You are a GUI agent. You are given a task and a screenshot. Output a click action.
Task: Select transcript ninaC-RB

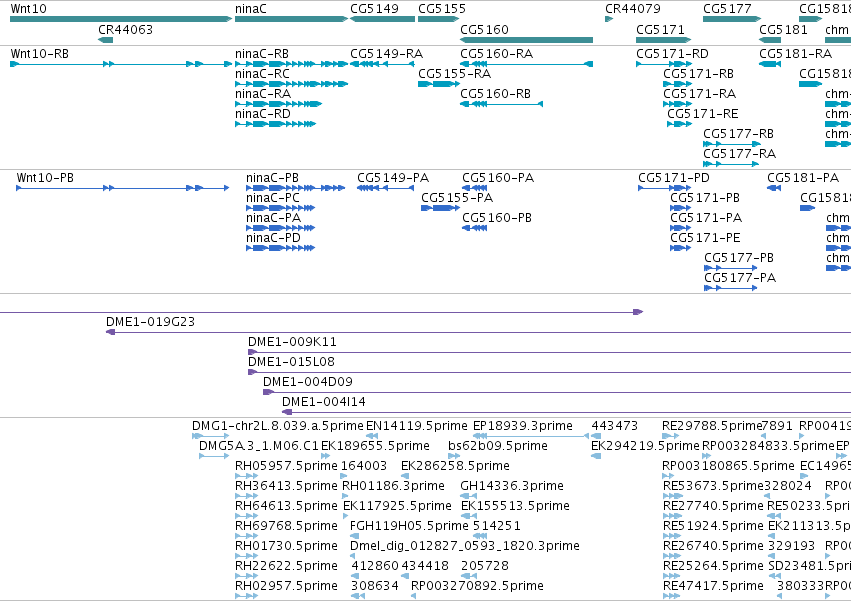[291, 64]
